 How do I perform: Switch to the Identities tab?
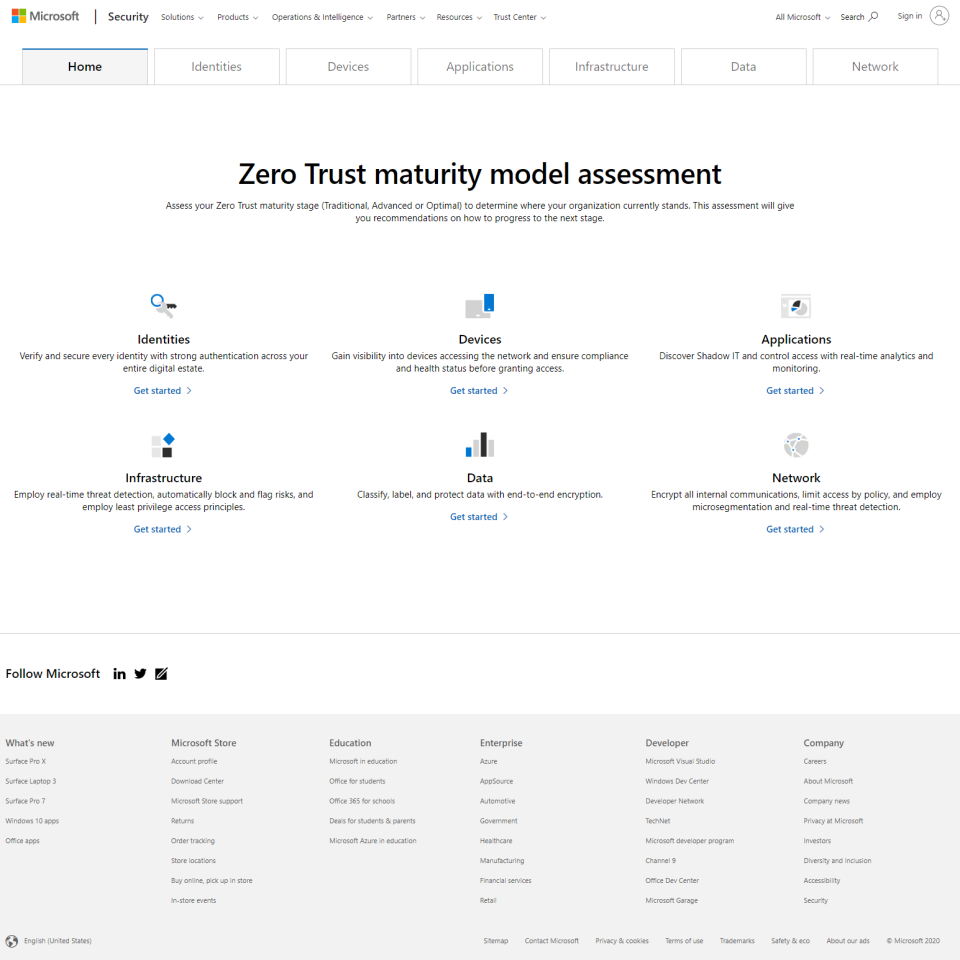(217, 67)
